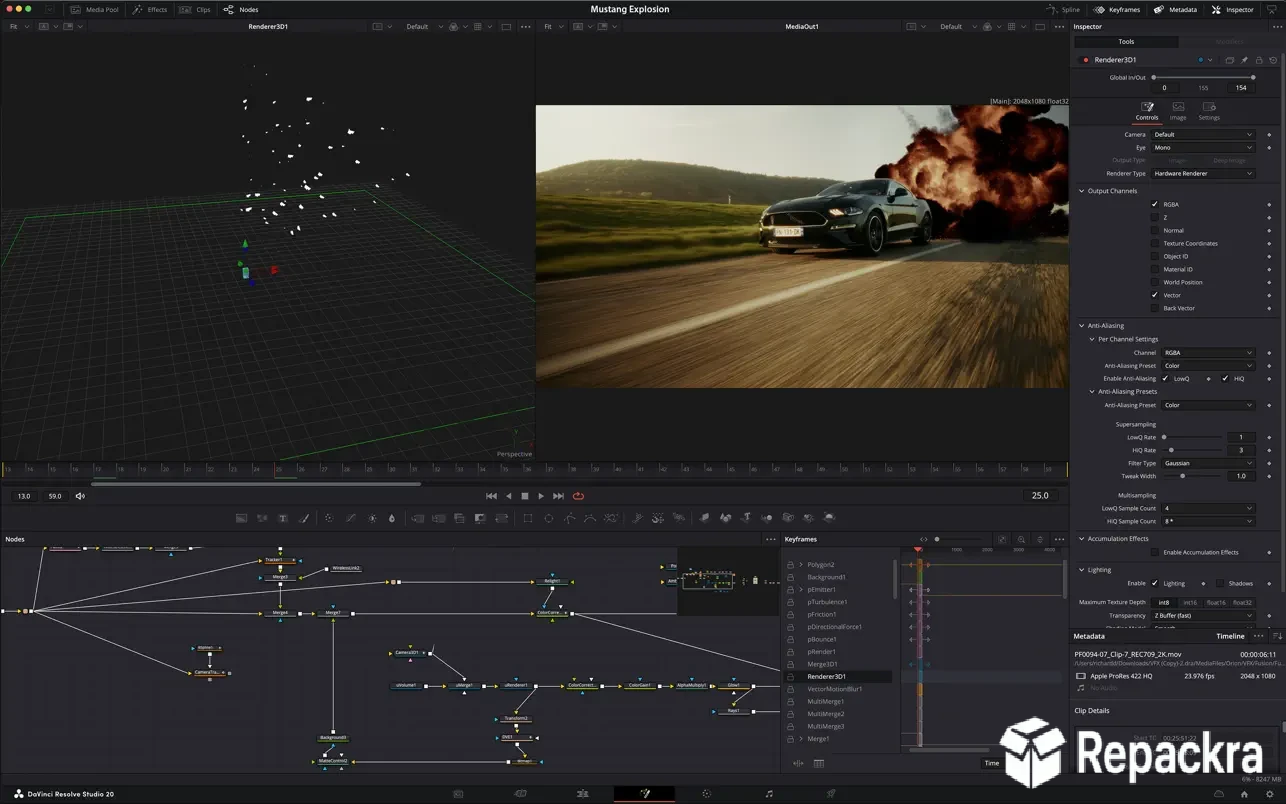This screenshot has width=1286, height=804.
Task: Switch to the Tools tab in Inspector
Action: coord(1126,42)
